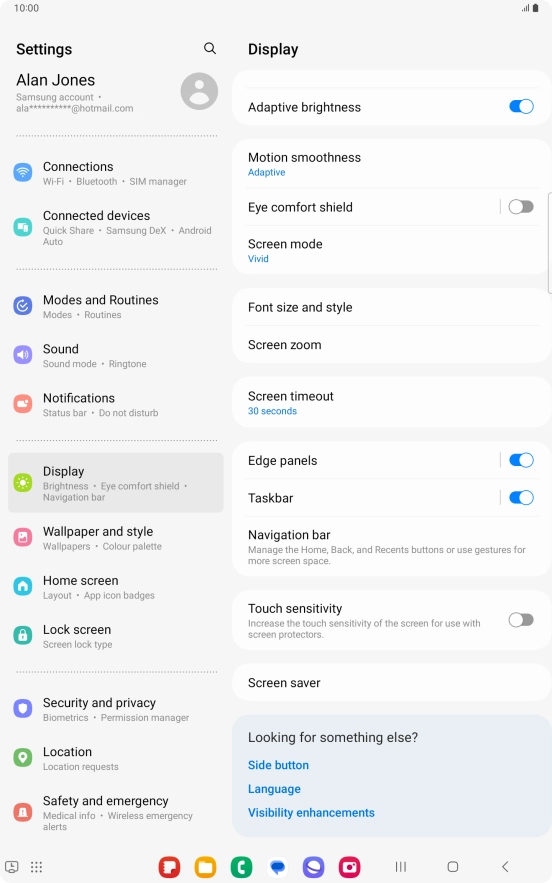Tap the Alan Jones profile avatar
This screenshot has height=883, width=552.
199,91
